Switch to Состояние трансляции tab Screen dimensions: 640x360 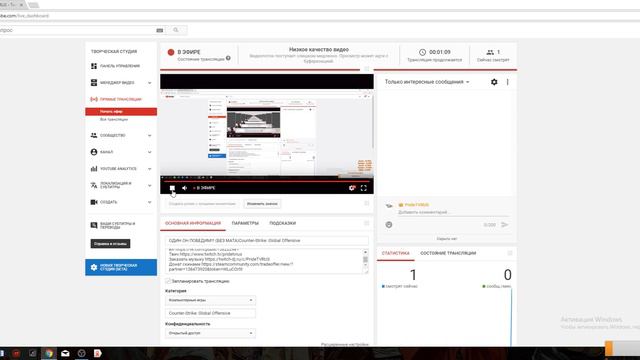(x=448, y=253)
